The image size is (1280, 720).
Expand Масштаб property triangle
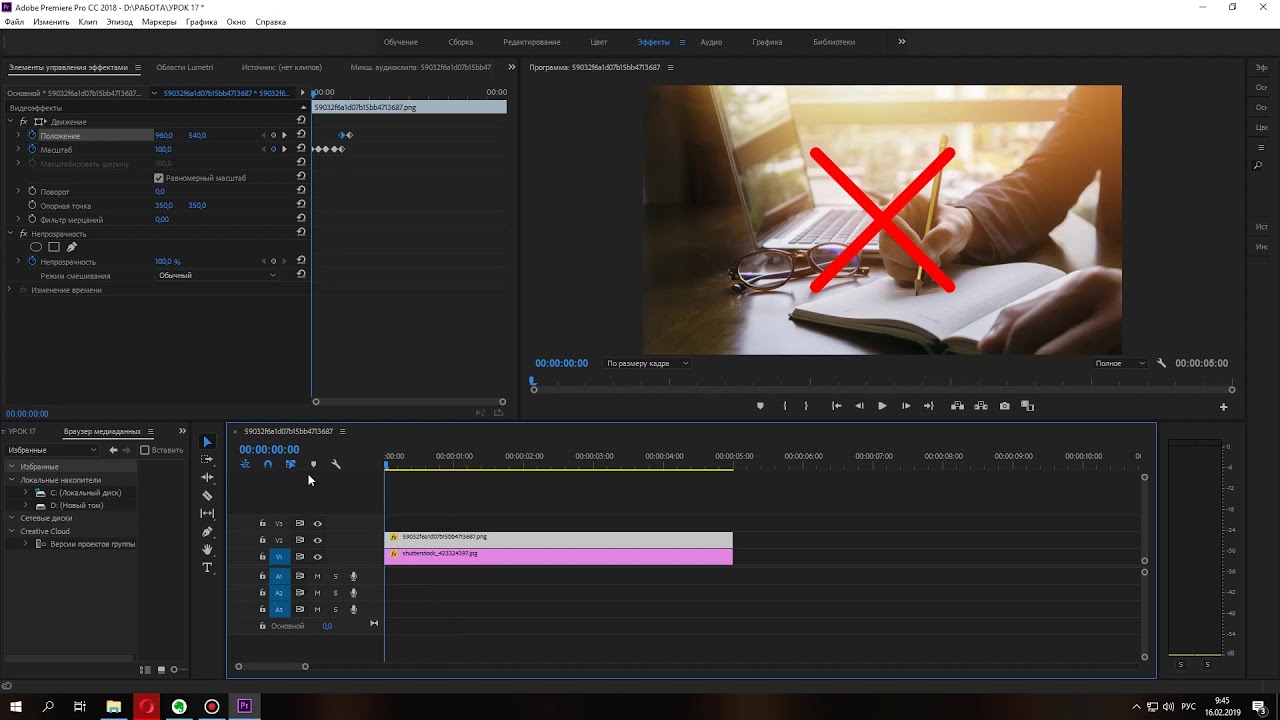tap(18, 149)
